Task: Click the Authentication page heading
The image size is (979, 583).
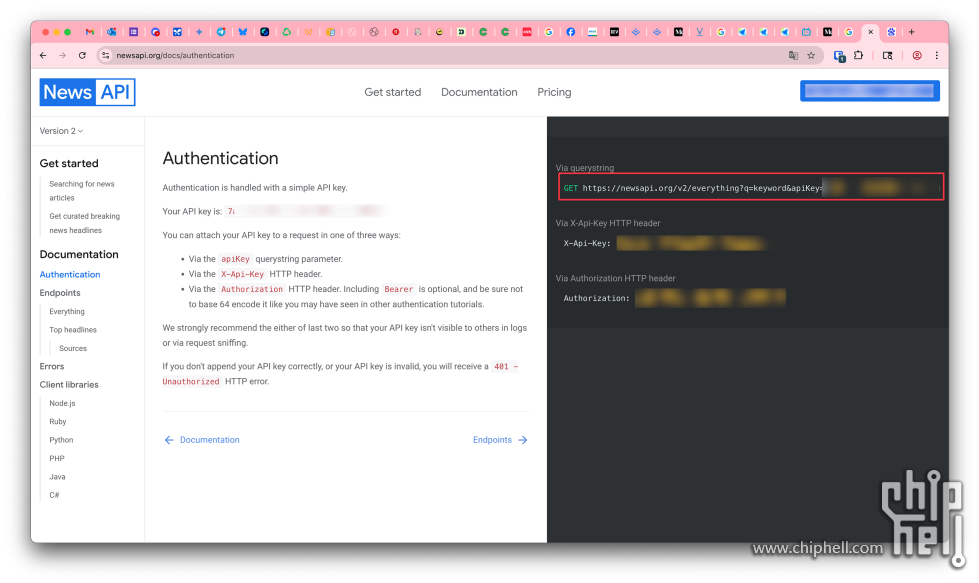Action: [220, 159]
